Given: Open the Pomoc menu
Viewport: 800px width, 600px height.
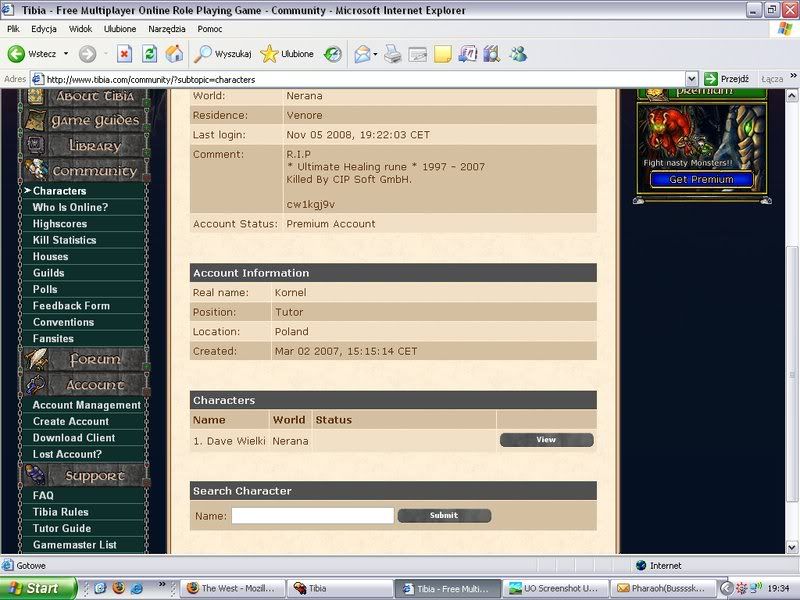Looking at the screenshot, I should click(x=210, y=29).
